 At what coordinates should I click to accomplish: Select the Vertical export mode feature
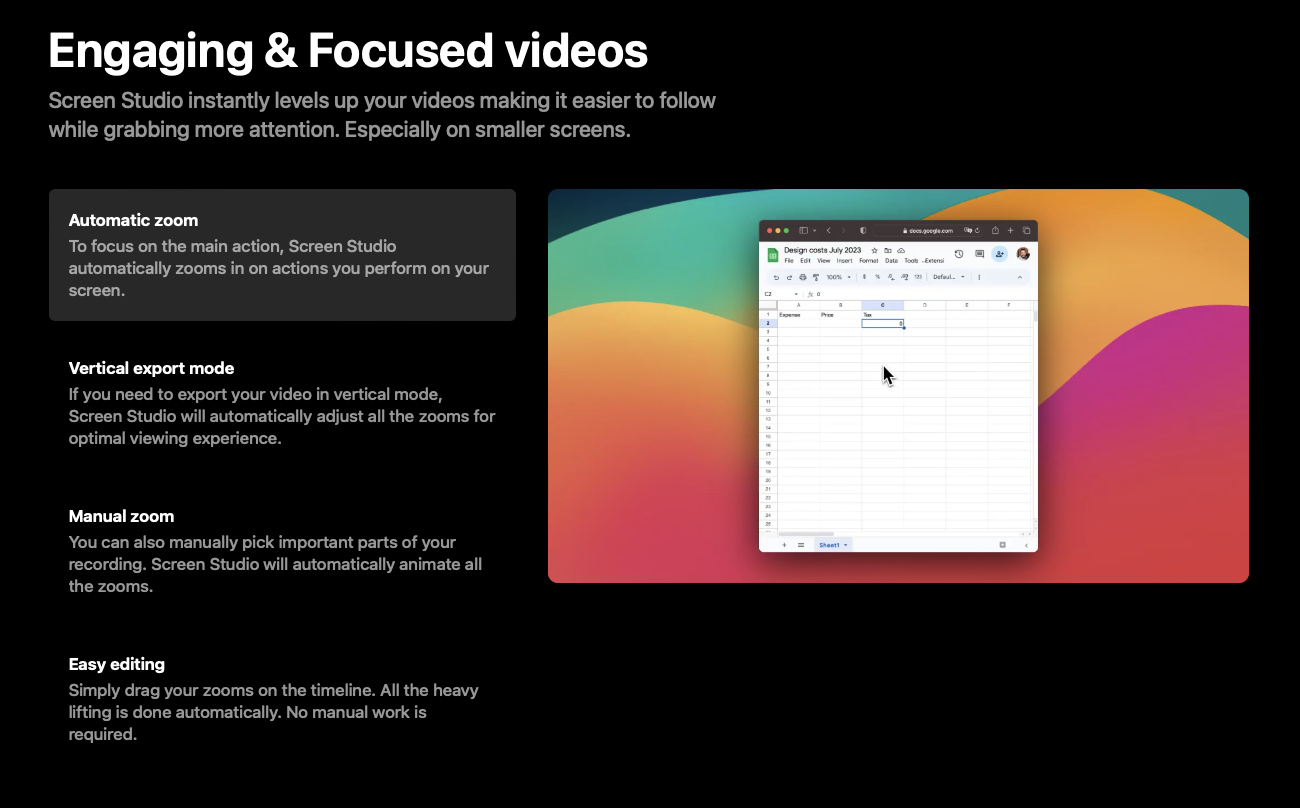click(x=282, y=403)
